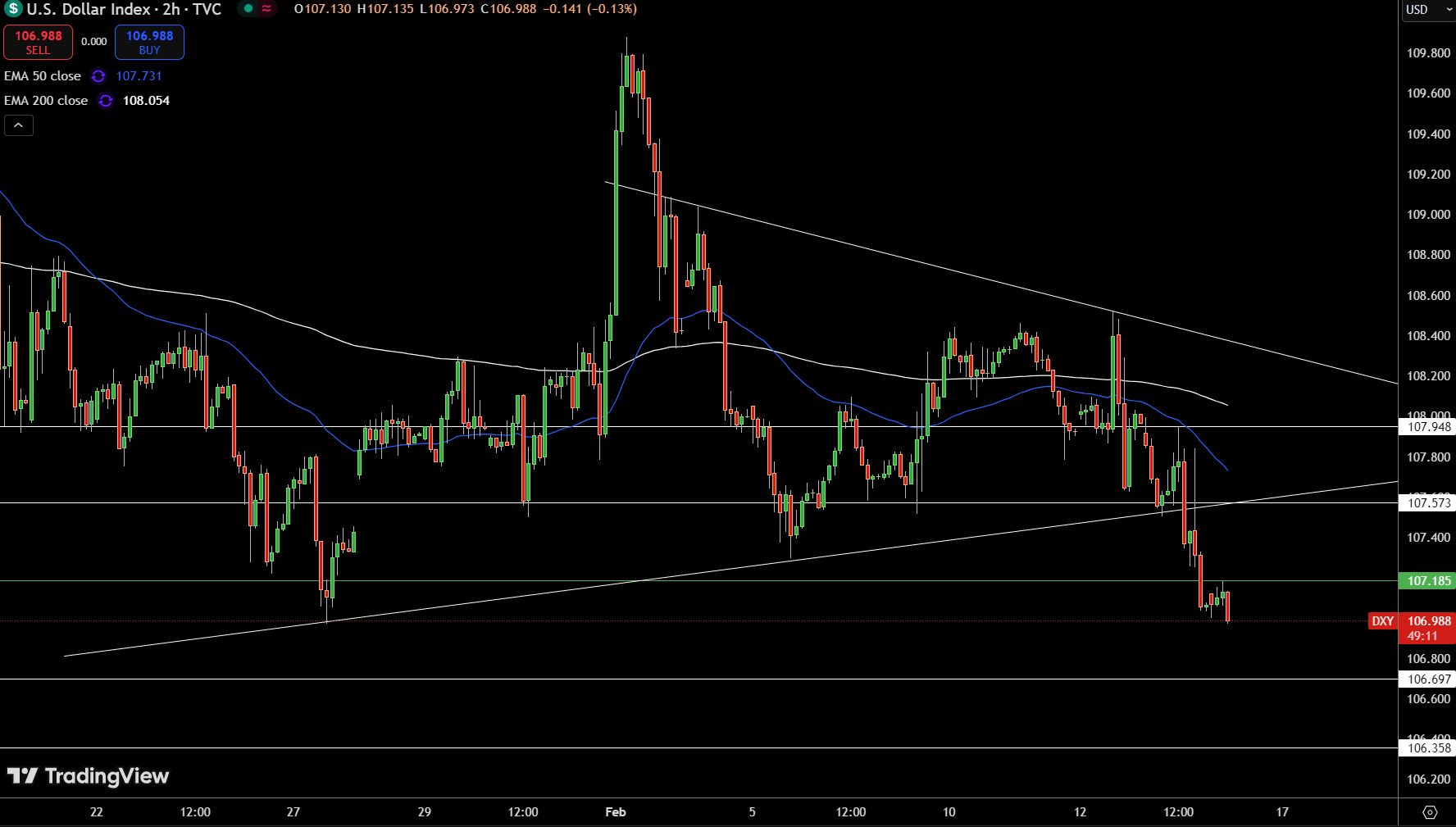
Task: Click the 5 date label on time axis
Action: 753,812
